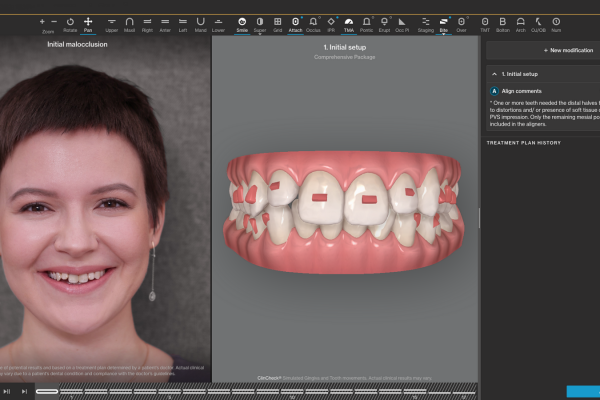
Task: Click the first stage on the timeline
Action: pos(47,391)
